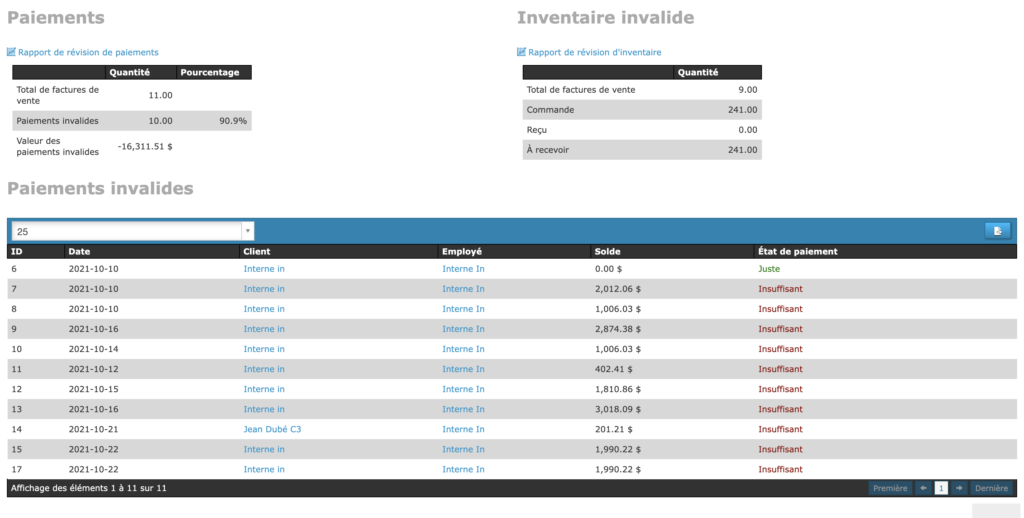Click the balance 1,810.86 $

[x=618, y=389]
